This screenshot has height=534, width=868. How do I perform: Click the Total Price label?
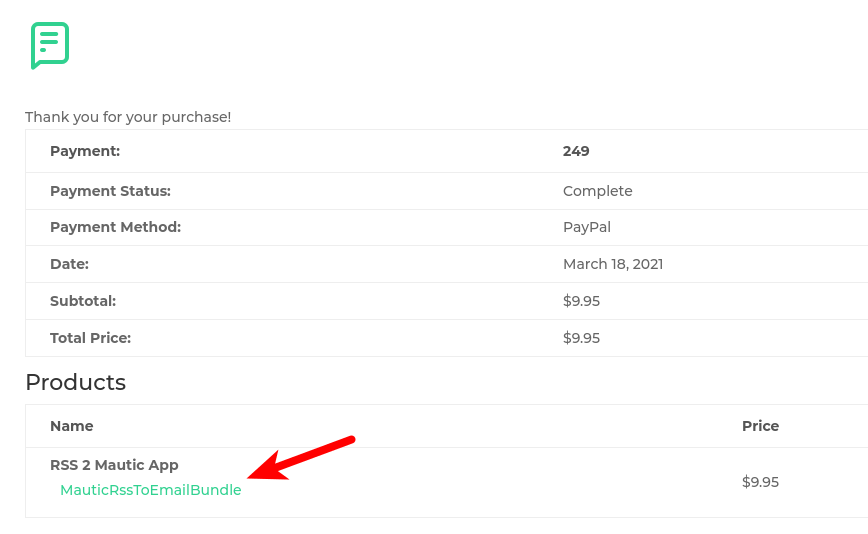point(90,338)
